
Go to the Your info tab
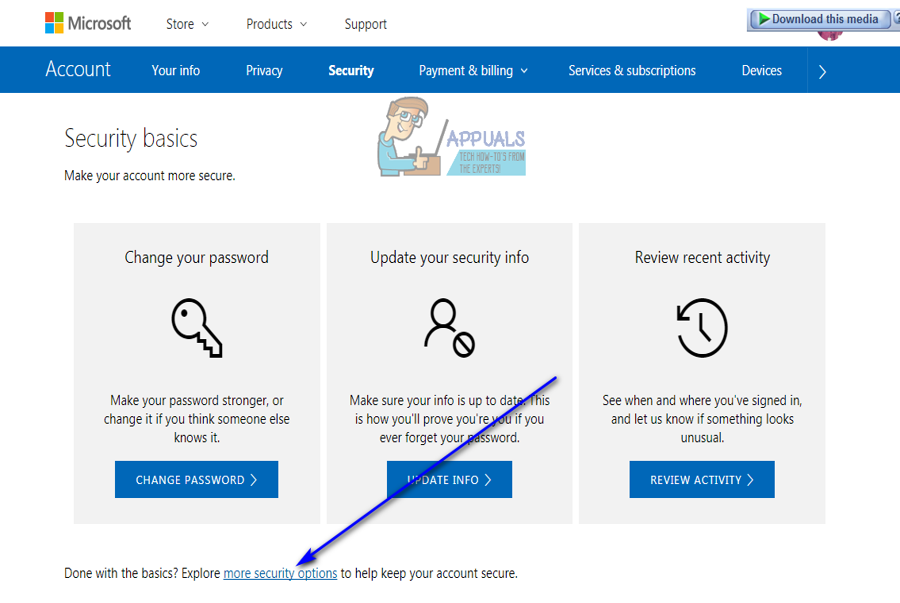coord(176,71)
